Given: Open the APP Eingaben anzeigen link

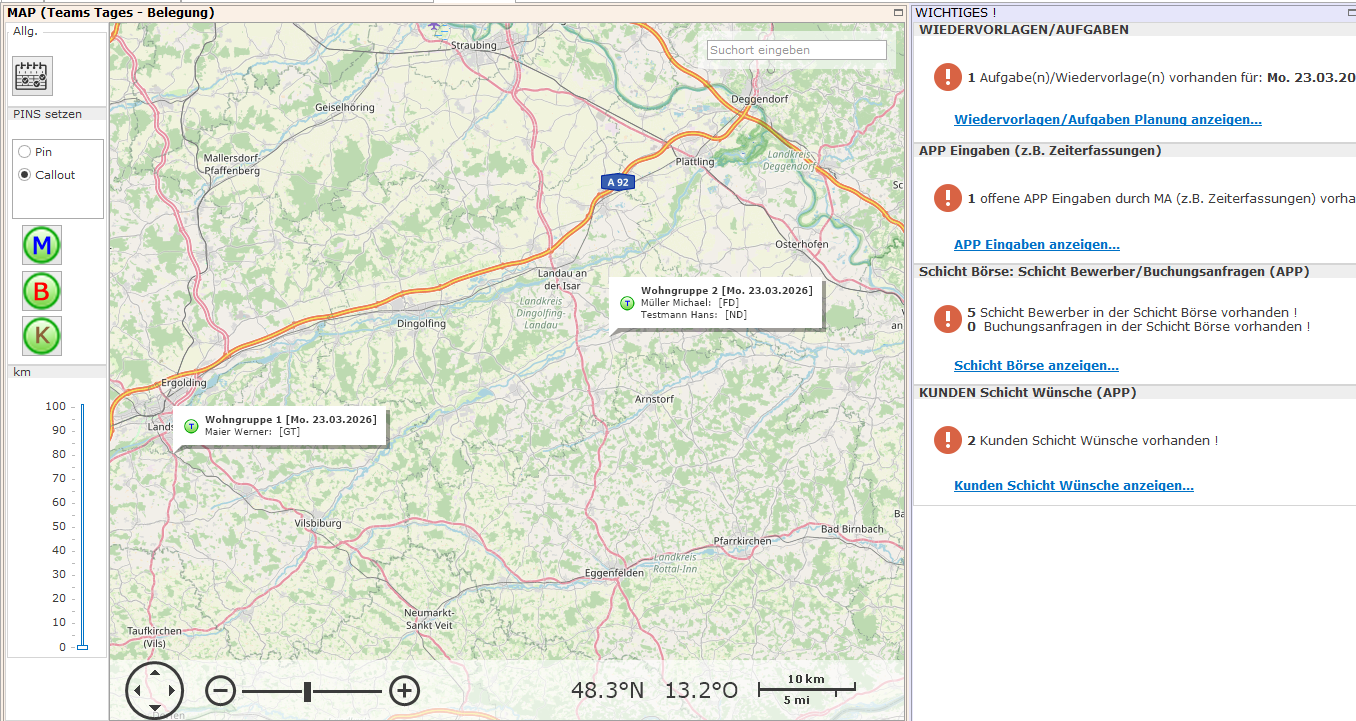Looking at the screenshot, I should (1036, 245).
